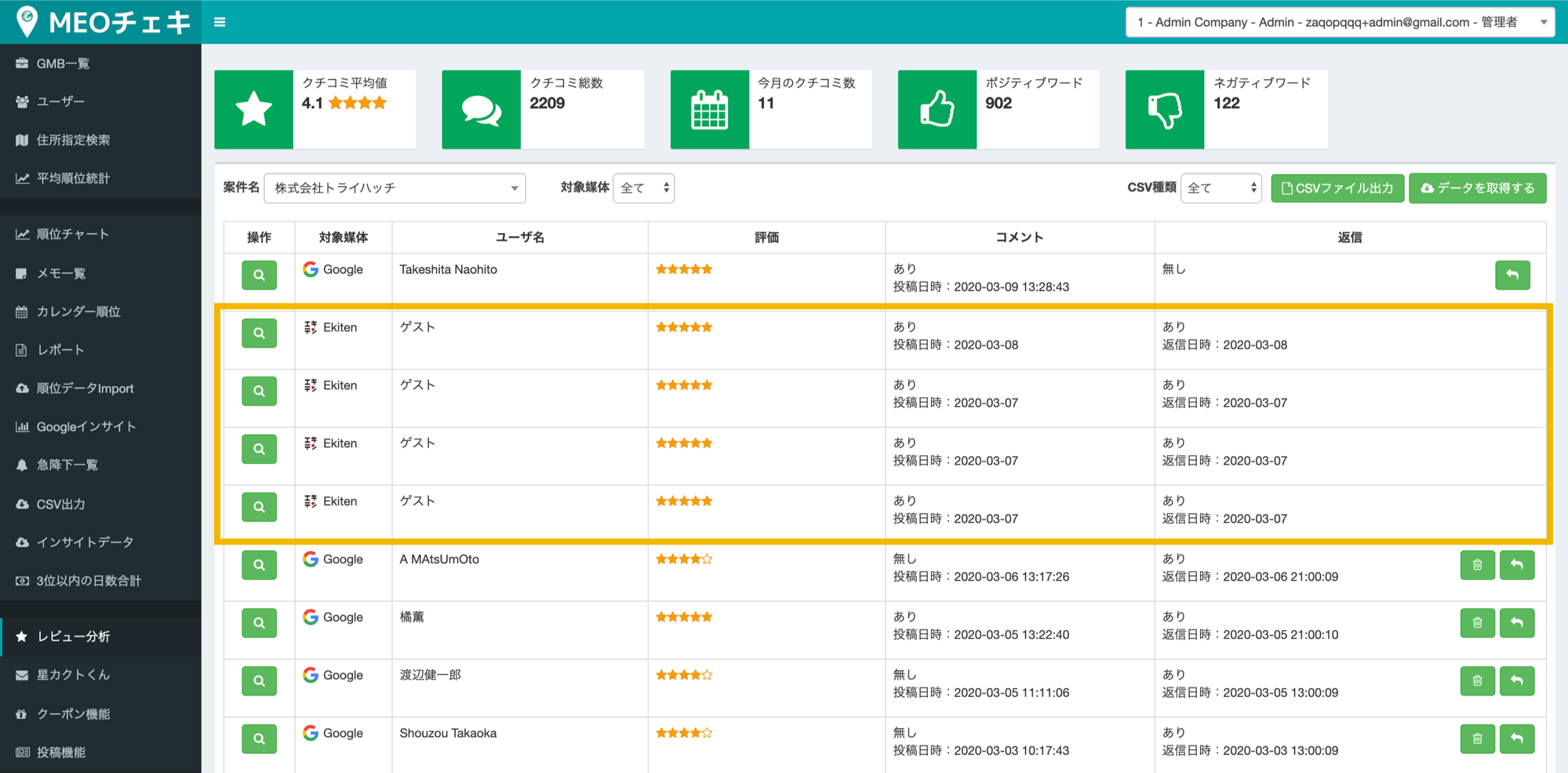1568x773 pixels.
Task: Click the value 2209 in クチコミ総数 card
Action: click(547, 104)
